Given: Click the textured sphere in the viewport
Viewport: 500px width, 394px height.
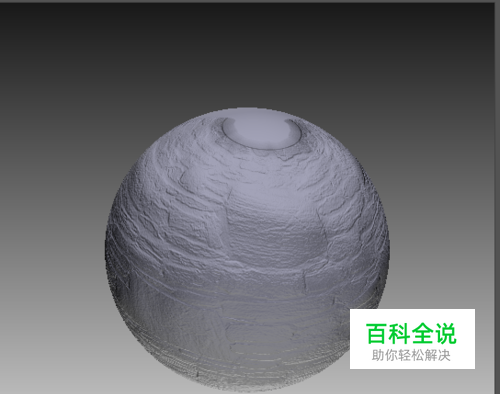Looking at the screenshot, I should coord(247,249).
